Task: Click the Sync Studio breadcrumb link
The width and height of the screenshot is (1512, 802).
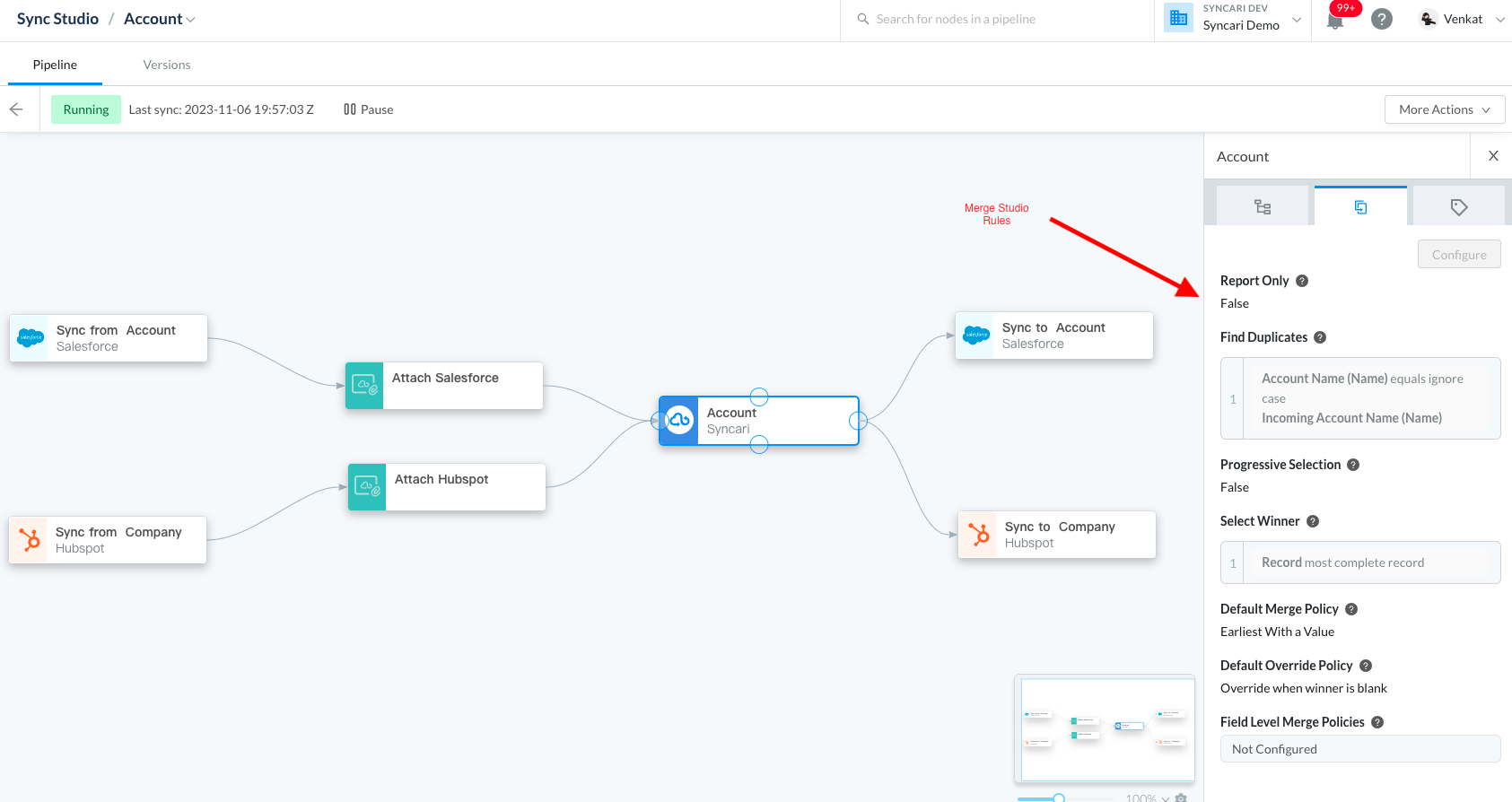Action: [57, 19]
